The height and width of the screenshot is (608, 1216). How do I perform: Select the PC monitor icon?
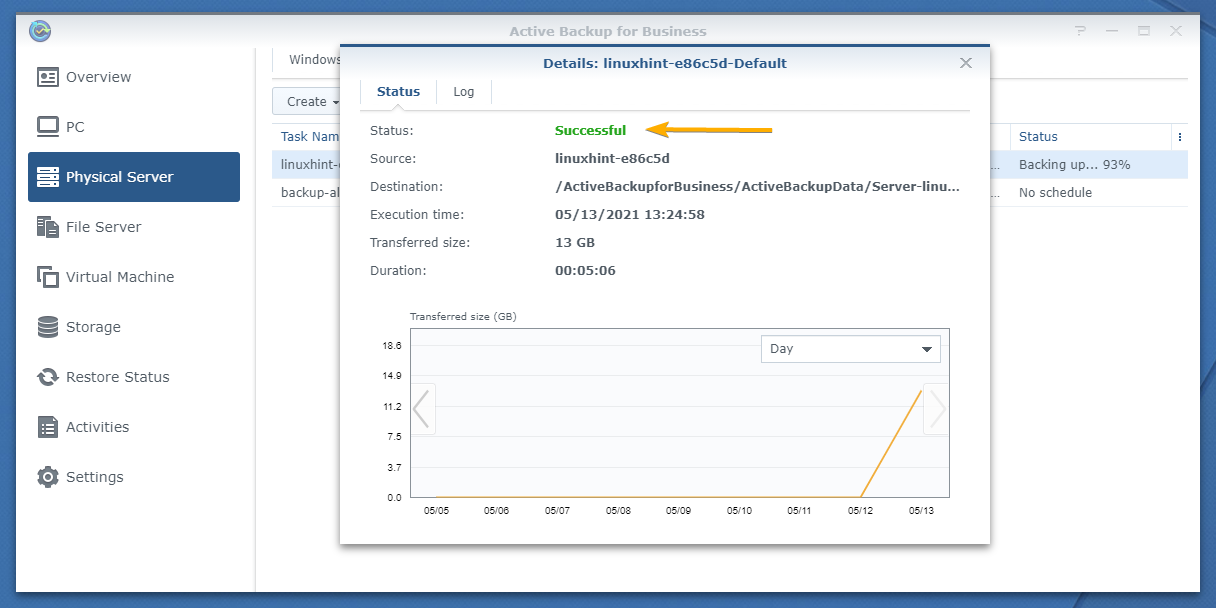pyautogui.click(x=47, y=127)
